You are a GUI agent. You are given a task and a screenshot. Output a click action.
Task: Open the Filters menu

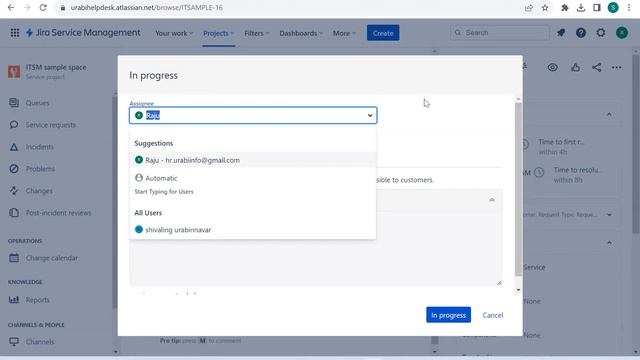click(257, 33)
